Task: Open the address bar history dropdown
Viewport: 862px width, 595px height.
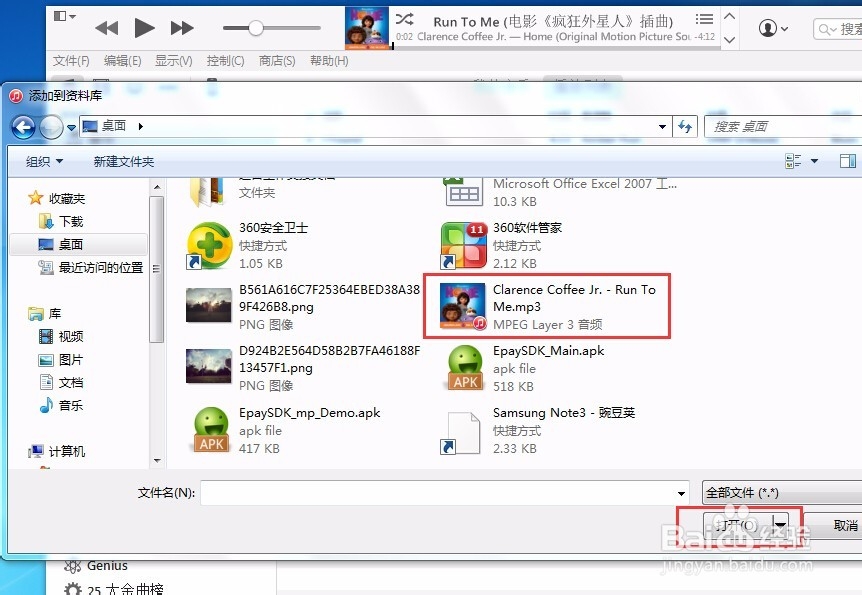Action: tap(662, 126)
